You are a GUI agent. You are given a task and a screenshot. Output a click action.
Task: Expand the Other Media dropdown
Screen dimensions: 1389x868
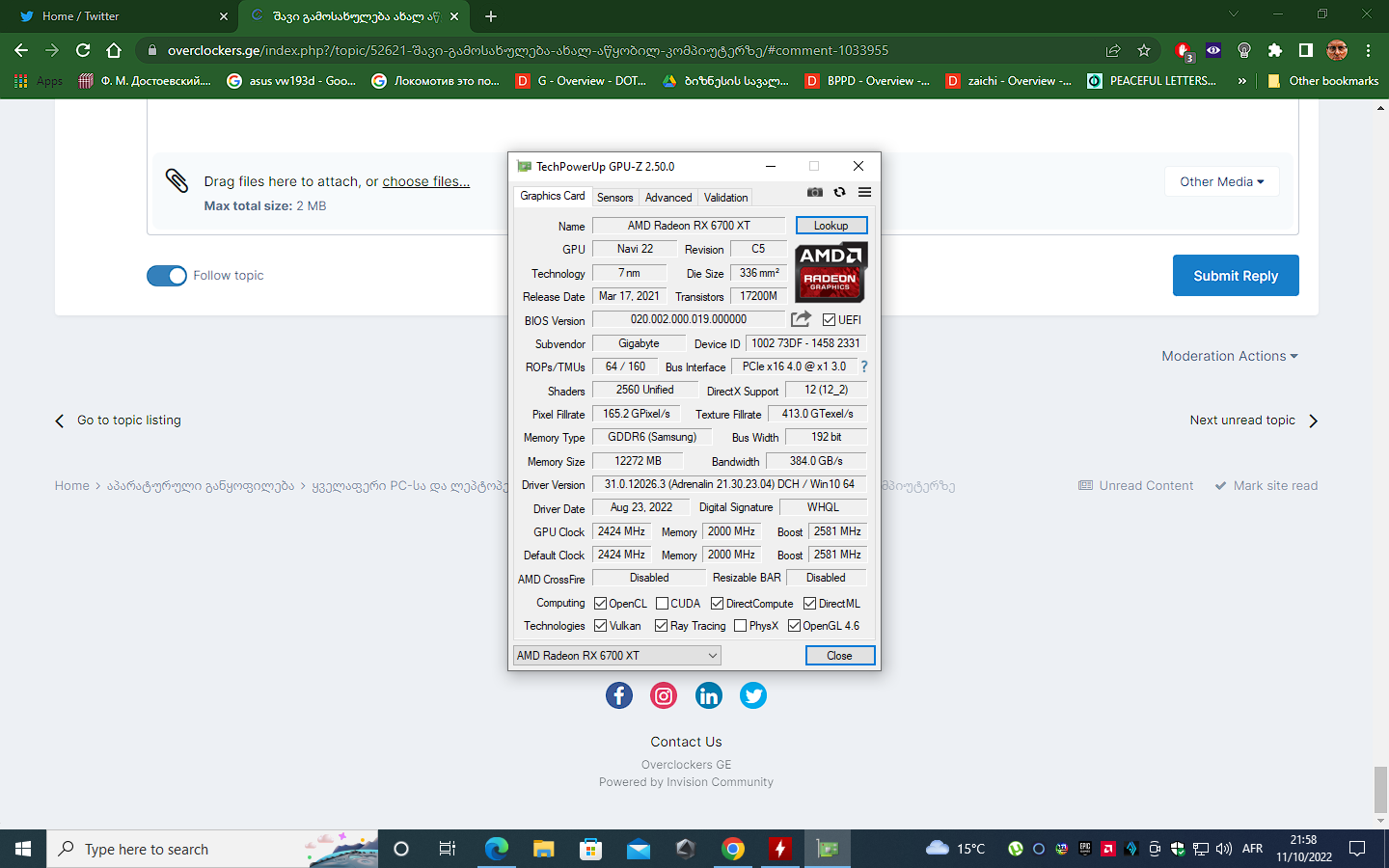point(1221,181)
